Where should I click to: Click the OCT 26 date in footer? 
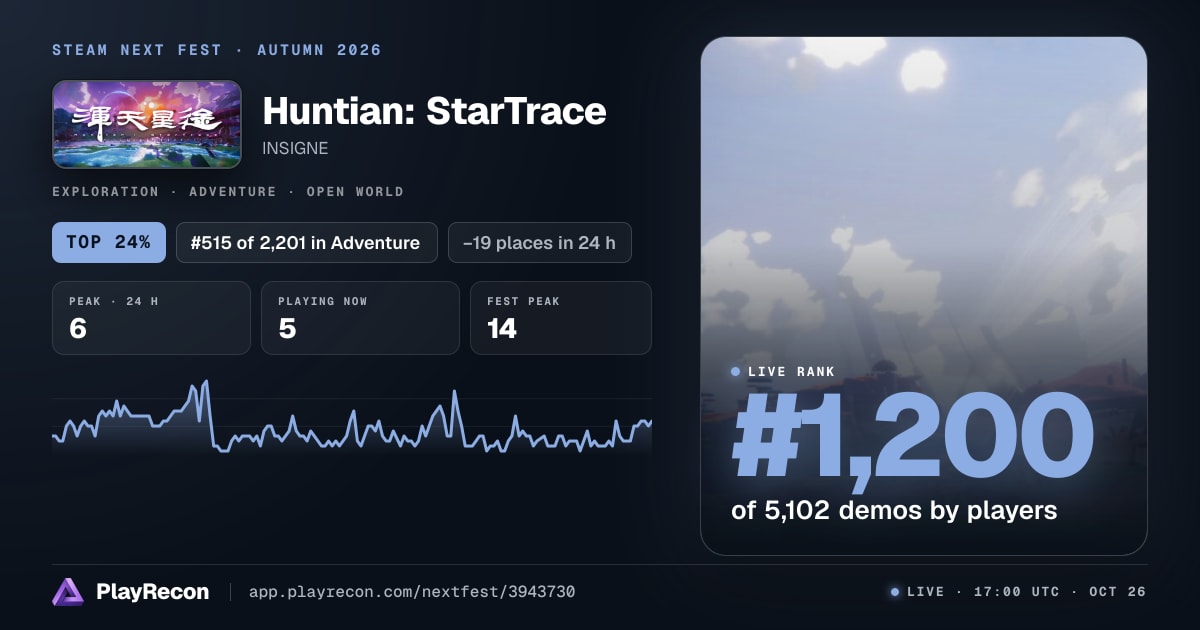click(1118, 592)
